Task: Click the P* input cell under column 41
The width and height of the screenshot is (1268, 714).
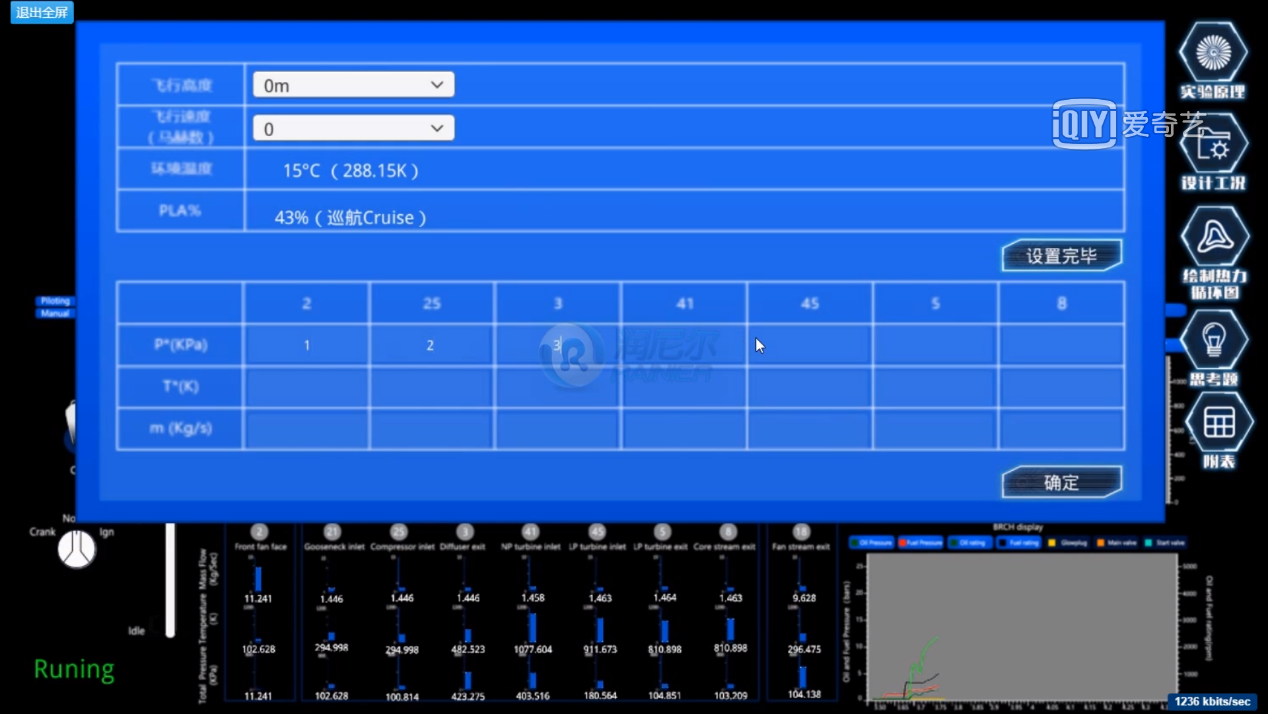Action: point(684,345)
